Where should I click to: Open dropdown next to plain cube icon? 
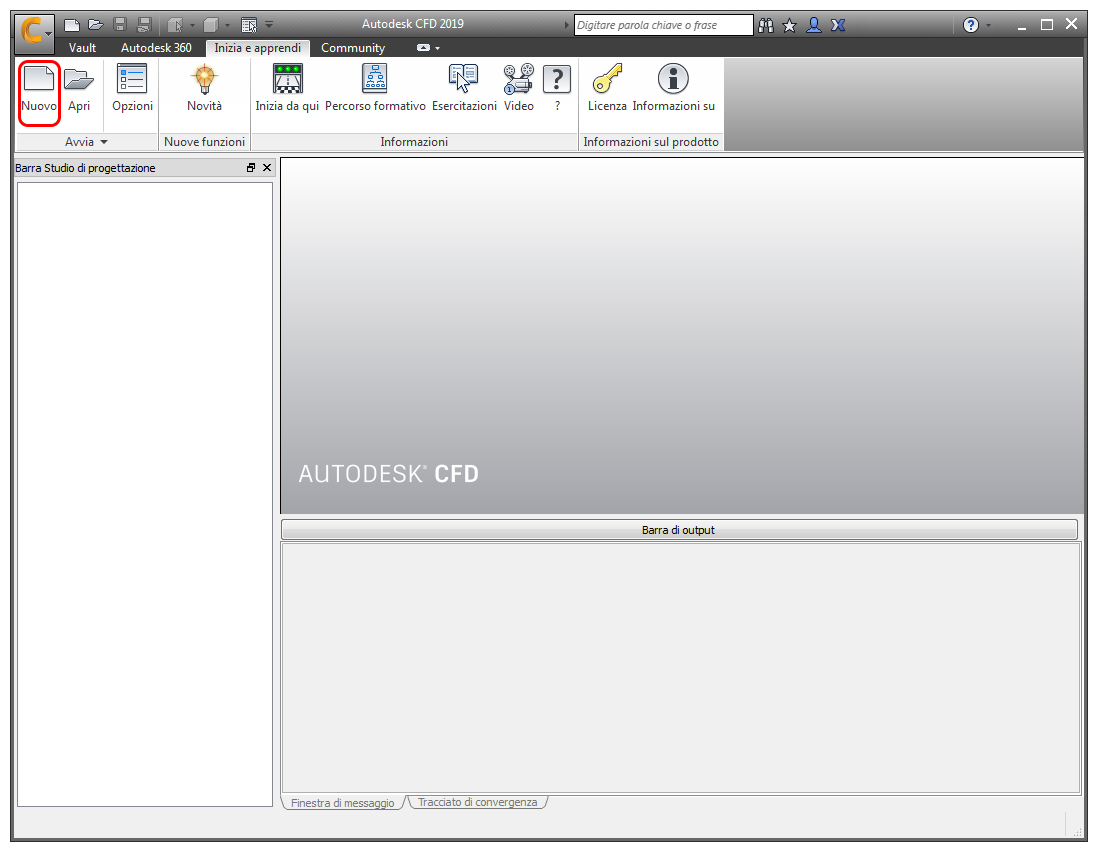click(x=227, y=26)
